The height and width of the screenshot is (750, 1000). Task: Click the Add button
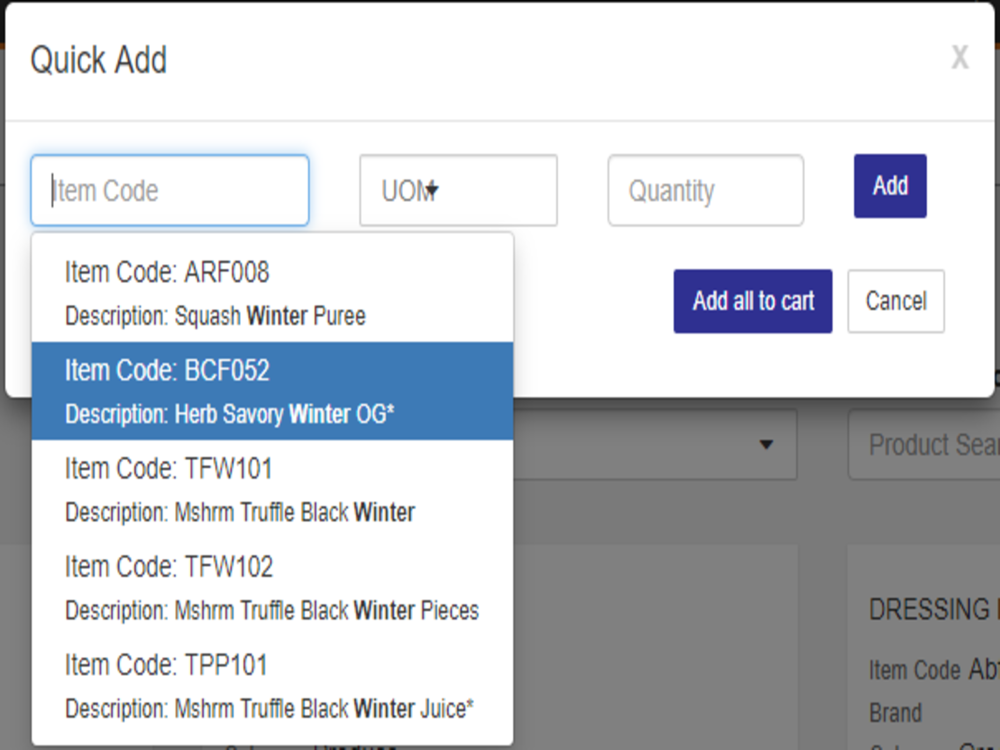[x=890, y=186]
